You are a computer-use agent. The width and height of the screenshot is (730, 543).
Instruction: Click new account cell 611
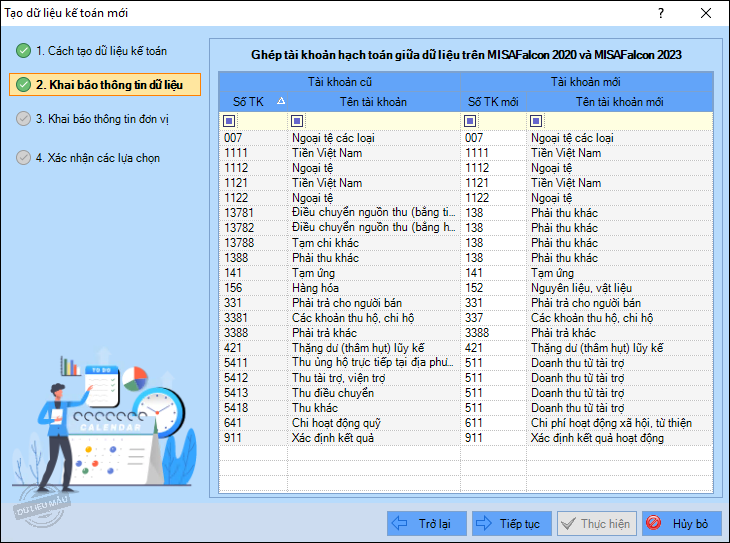[493, 423]
